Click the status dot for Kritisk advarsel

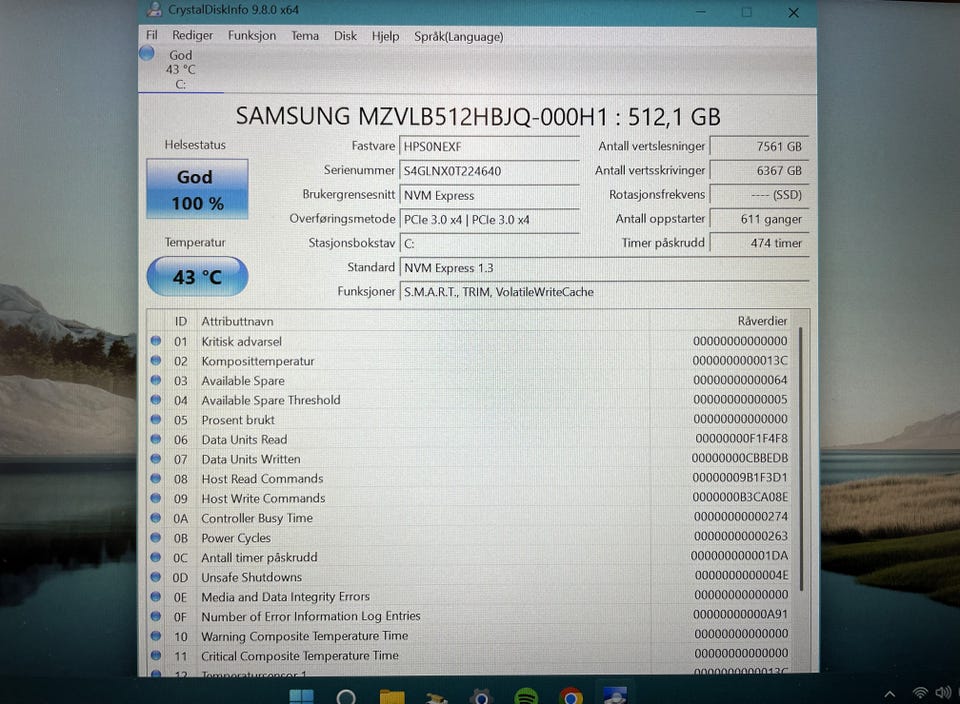tap(156, 341)
